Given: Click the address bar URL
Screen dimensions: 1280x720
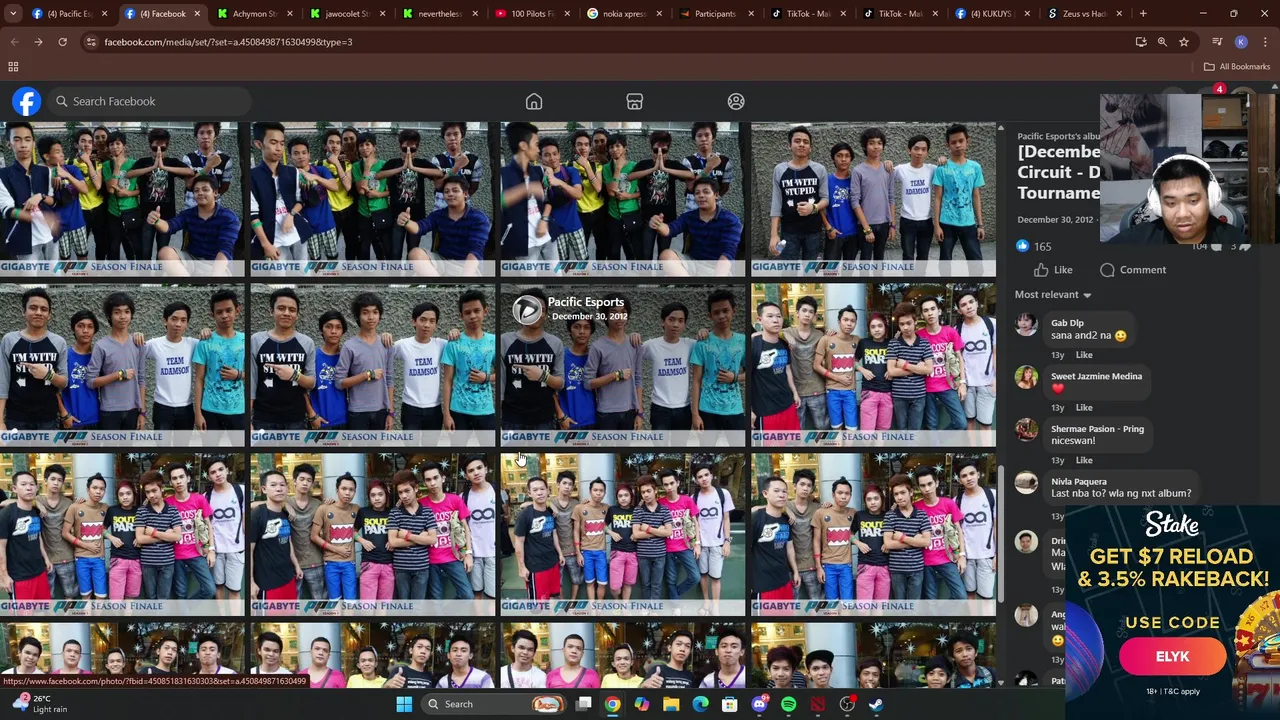Looking at the screenshot, I should tap(228, 42).
